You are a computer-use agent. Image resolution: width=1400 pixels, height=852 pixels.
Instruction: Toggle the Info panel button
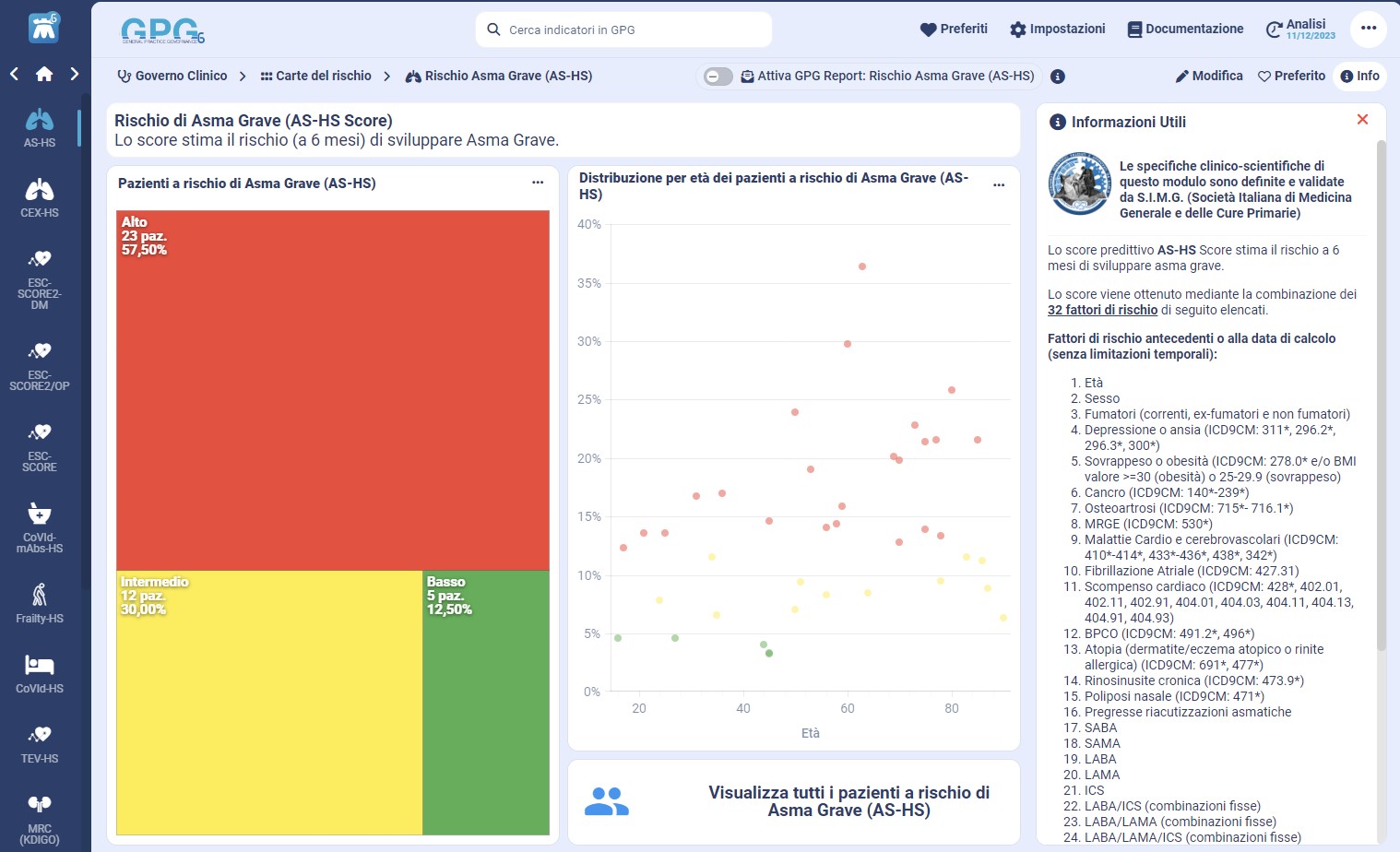pos(1360,76)
